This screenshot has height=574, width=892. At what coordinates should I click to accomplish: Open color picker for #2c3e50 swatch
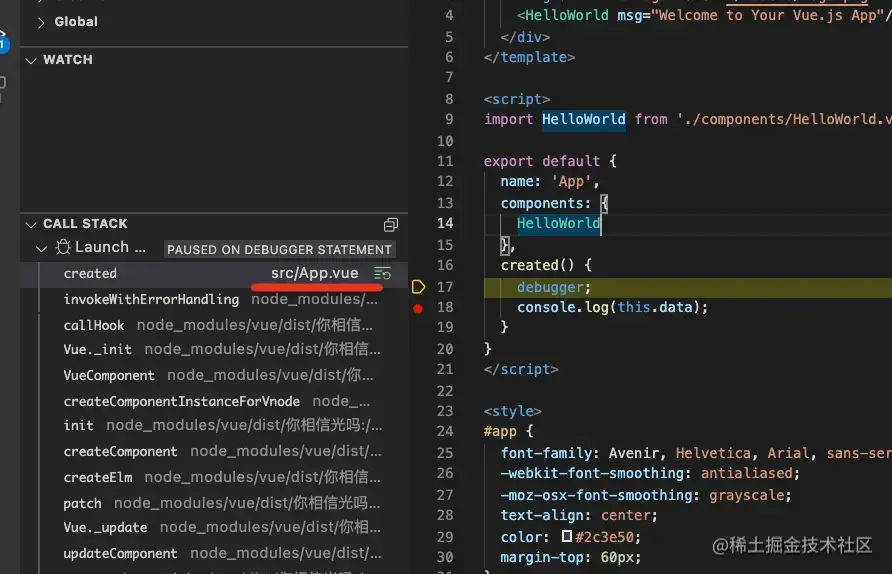pos(567,536)
